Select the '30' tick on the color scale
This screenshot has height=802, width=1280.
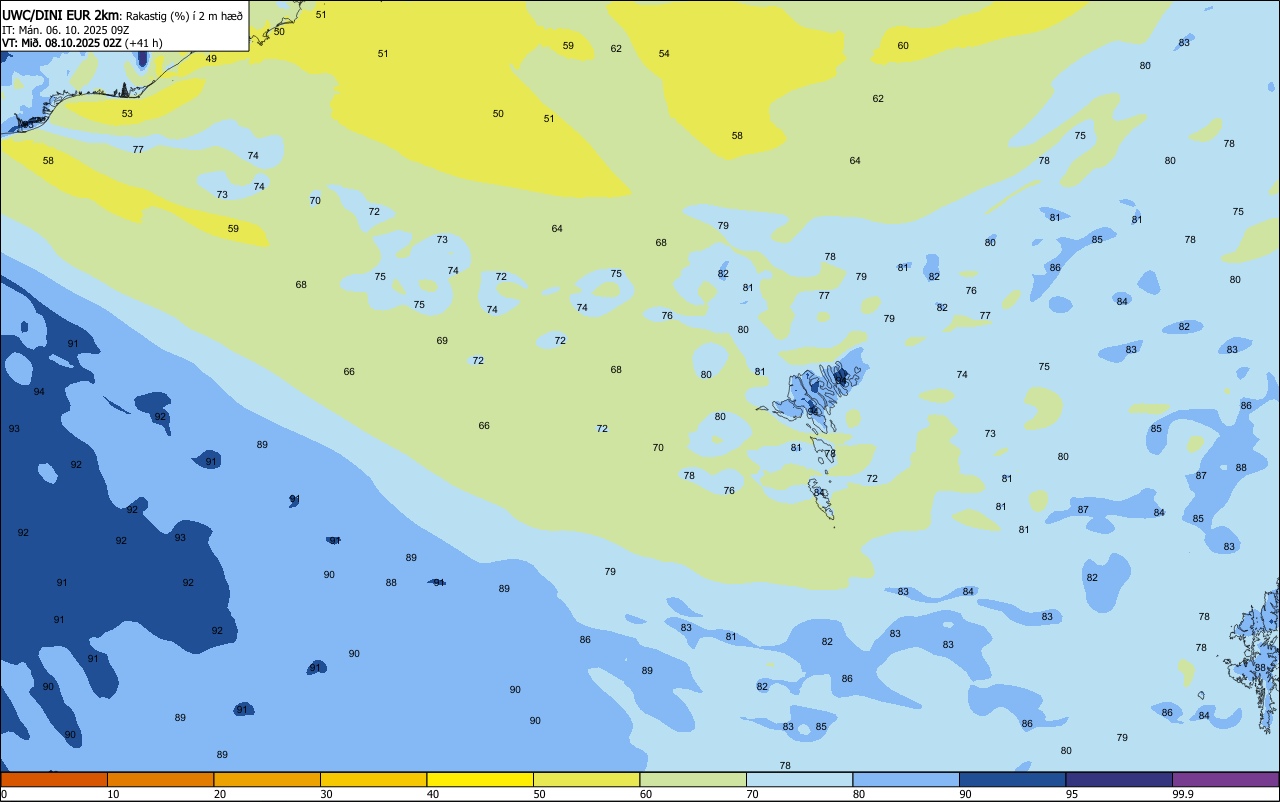coord(326,794)
